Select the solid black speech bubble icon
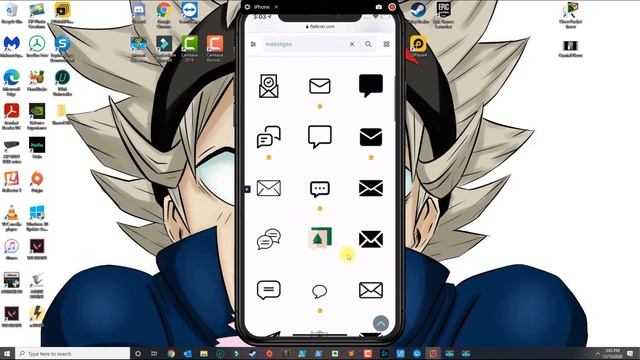Image resolution: width=640 pixels, height=360 pixels. 371,85
